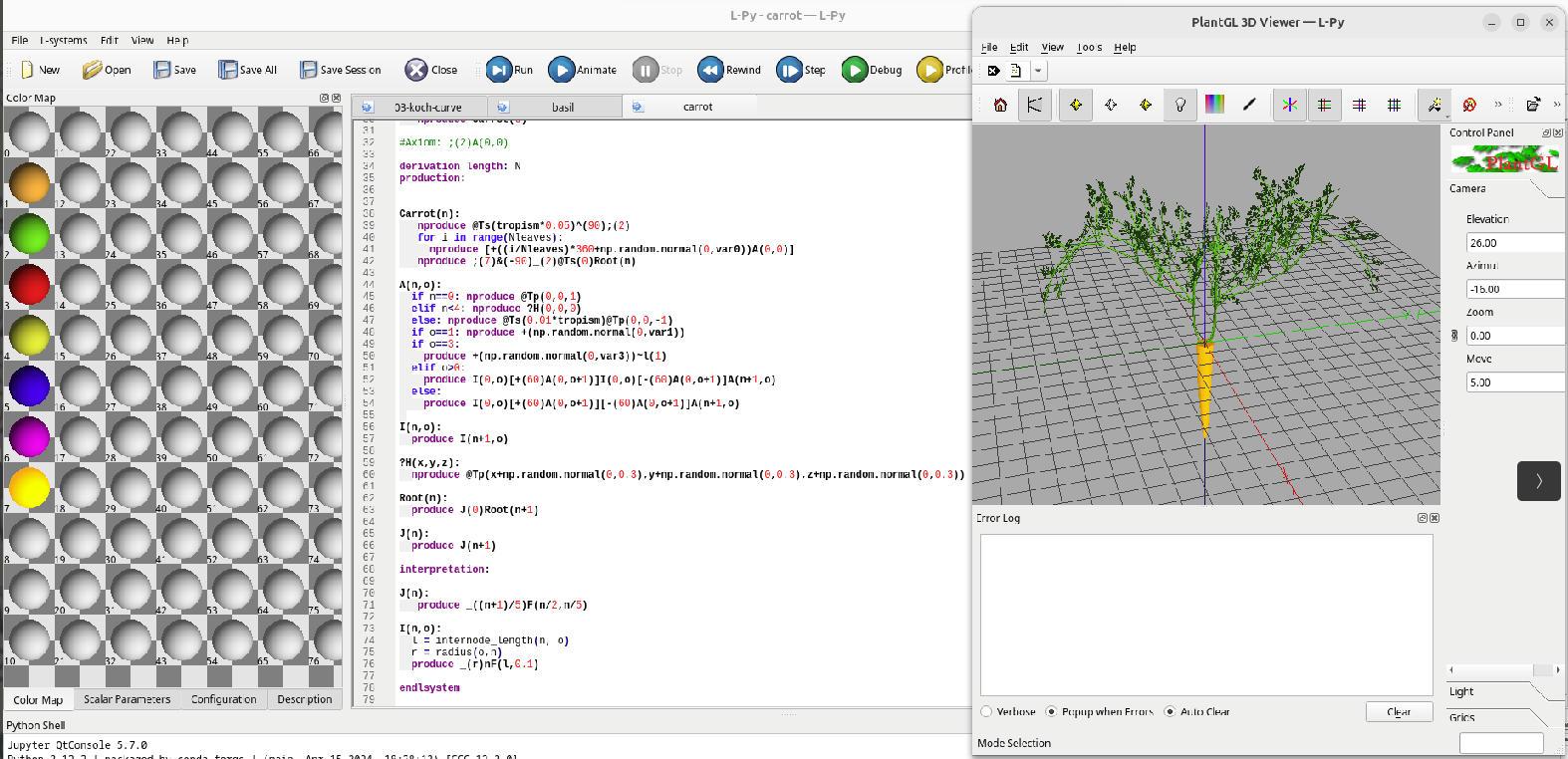Viewport: 1568px width, 759px height.
Task: Click the green Debug icon
Action: [854, 70]
